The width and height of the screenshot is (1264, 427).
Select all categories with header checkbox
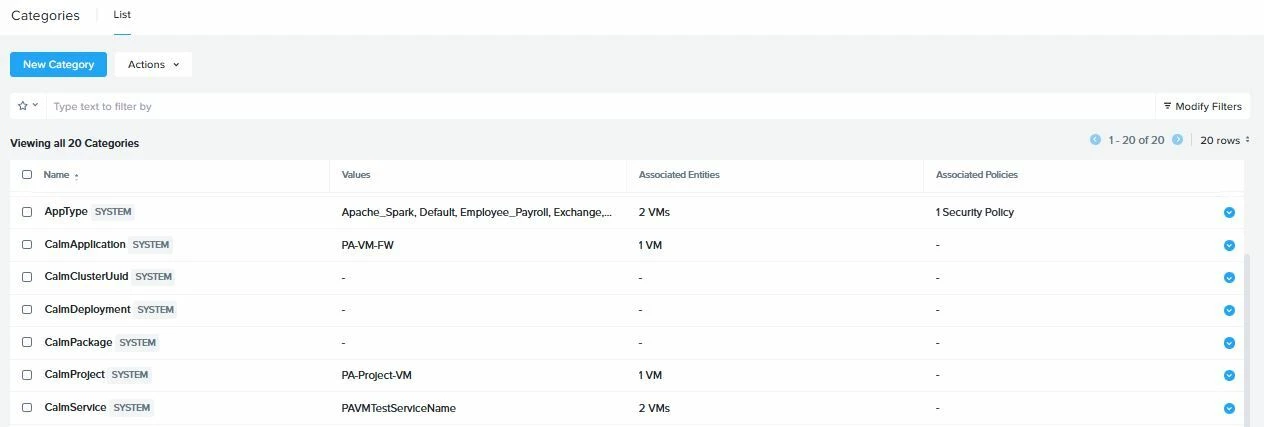tap(27, 174)
